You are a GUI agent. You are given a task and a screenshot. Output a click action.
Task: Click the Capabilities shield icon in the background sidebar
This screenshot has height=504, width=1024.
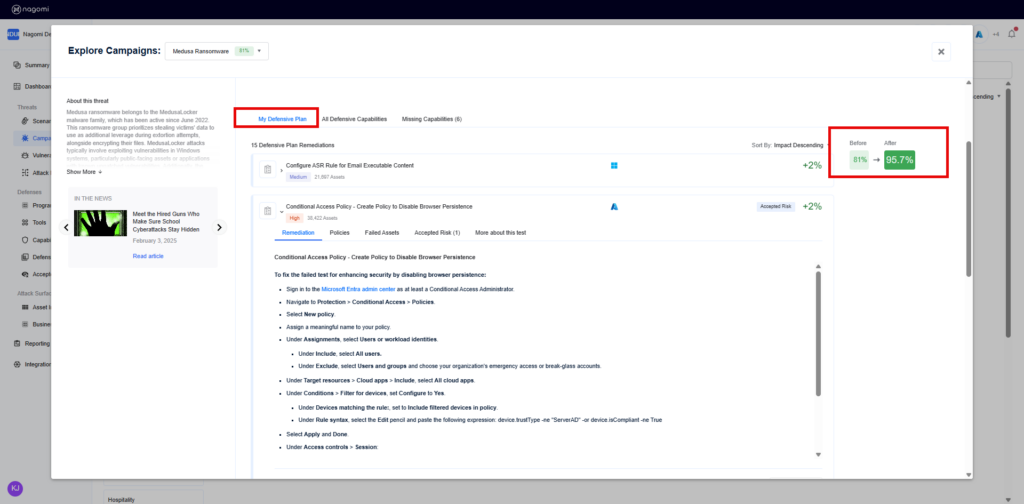[25, 240]
